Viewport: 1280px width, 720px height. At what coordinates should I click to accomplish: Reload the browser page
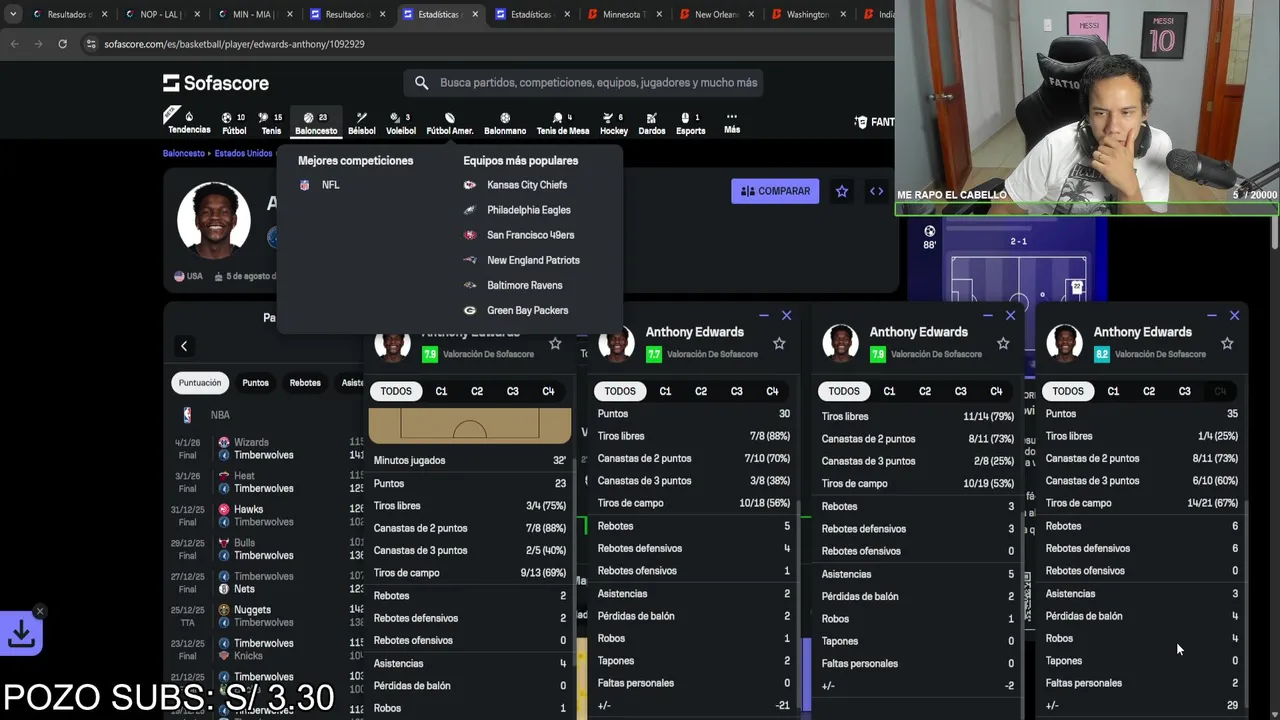tap(62, 44)
